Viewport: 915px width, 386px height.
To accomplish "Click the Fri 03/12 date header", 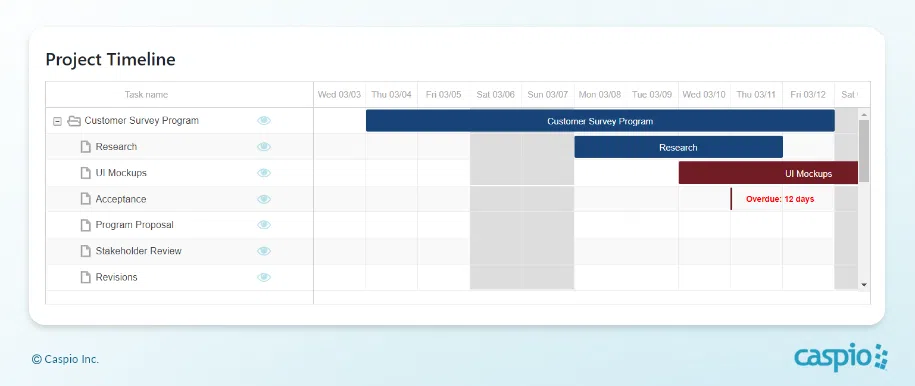I will (x=808, y=95).
